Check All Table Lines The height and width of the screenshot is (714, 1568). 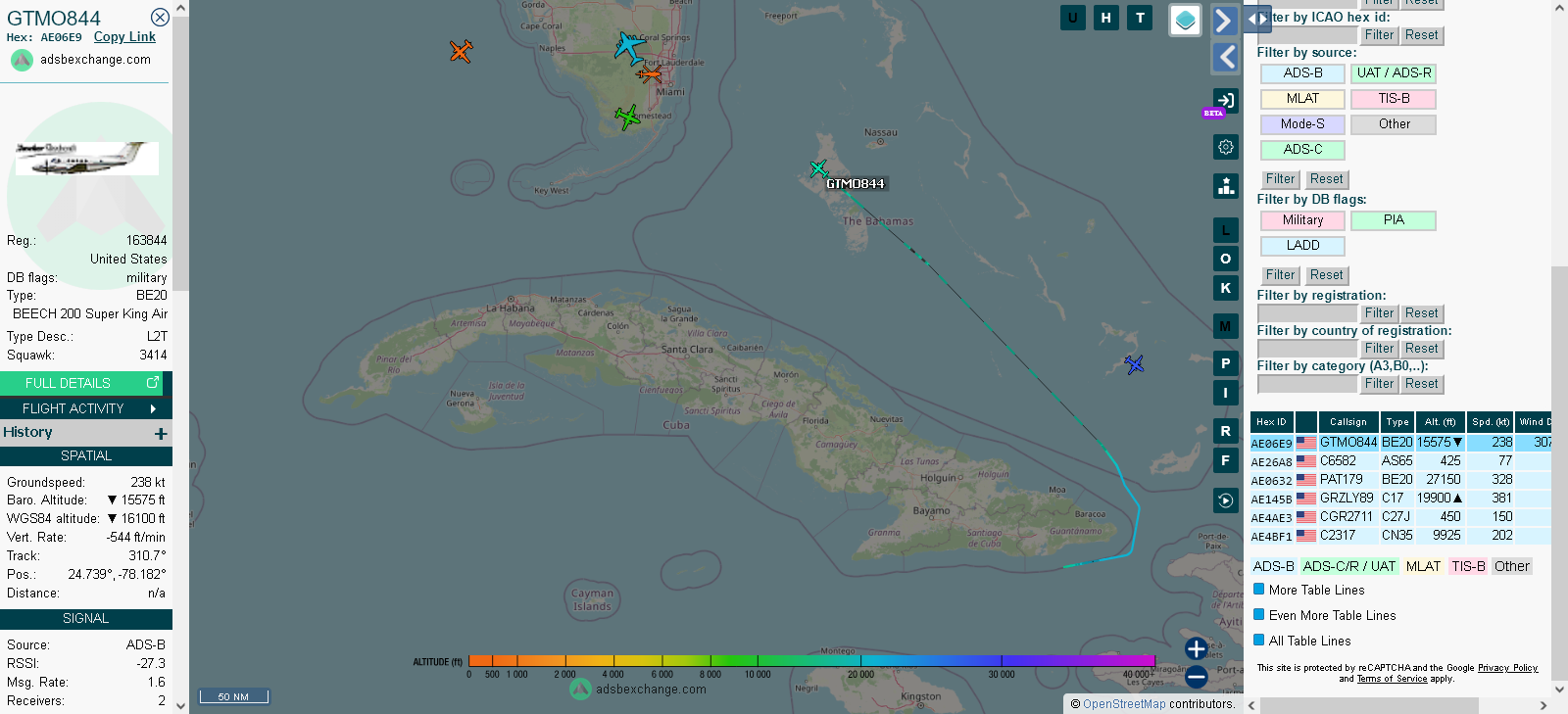(x=1259, y=641)
